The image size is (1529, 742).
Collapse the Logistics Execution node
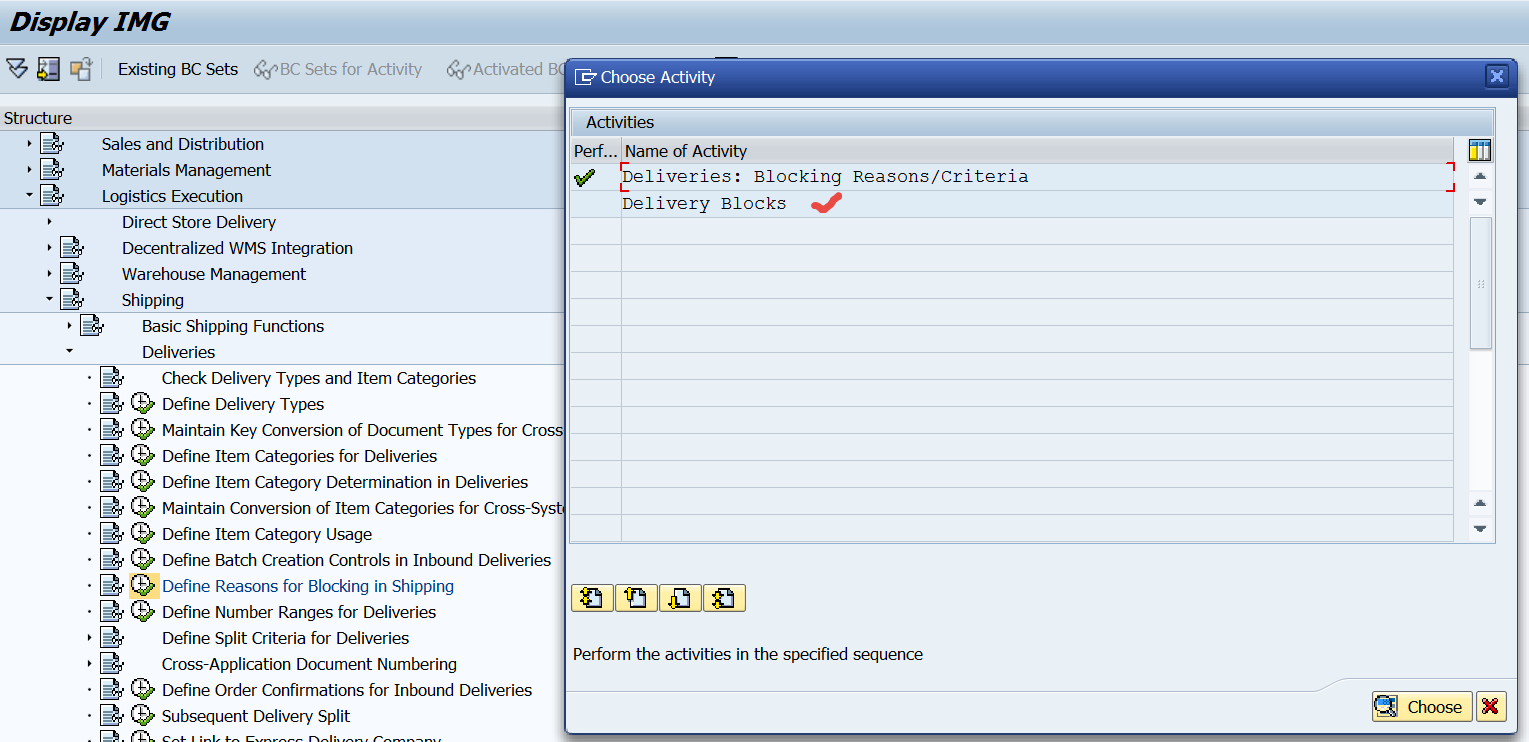[28, 196]
